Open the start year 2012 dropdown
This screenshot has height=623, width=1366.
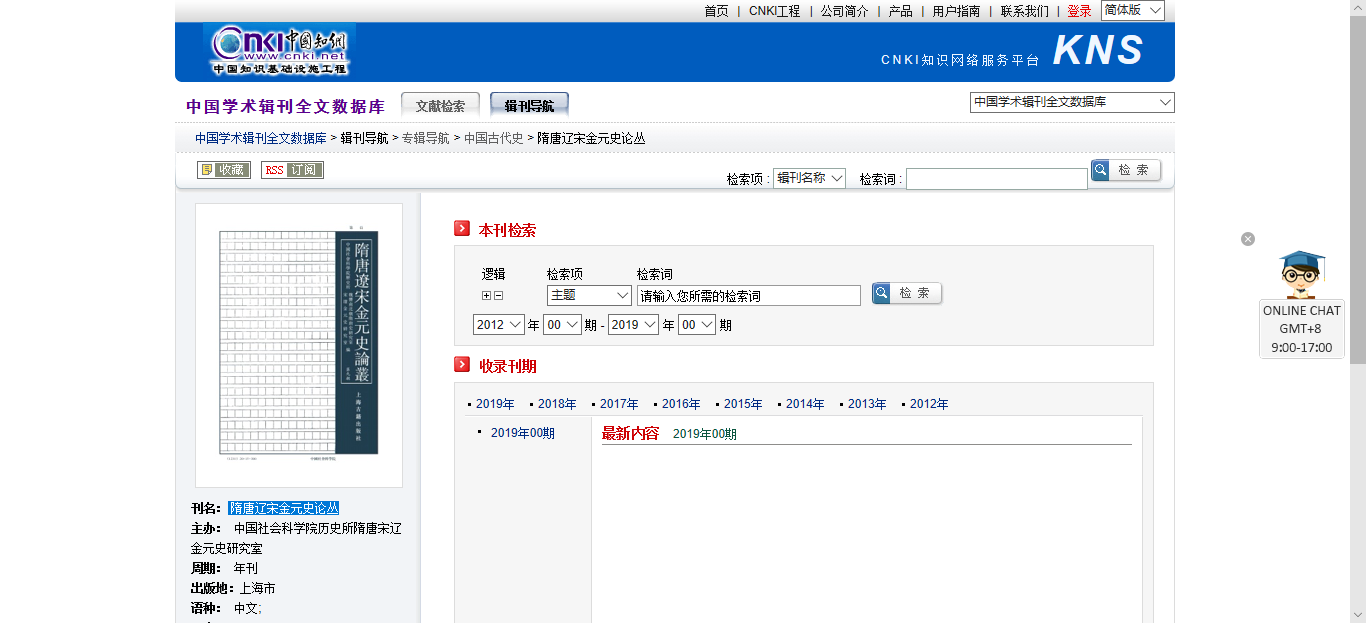[499, 324]
